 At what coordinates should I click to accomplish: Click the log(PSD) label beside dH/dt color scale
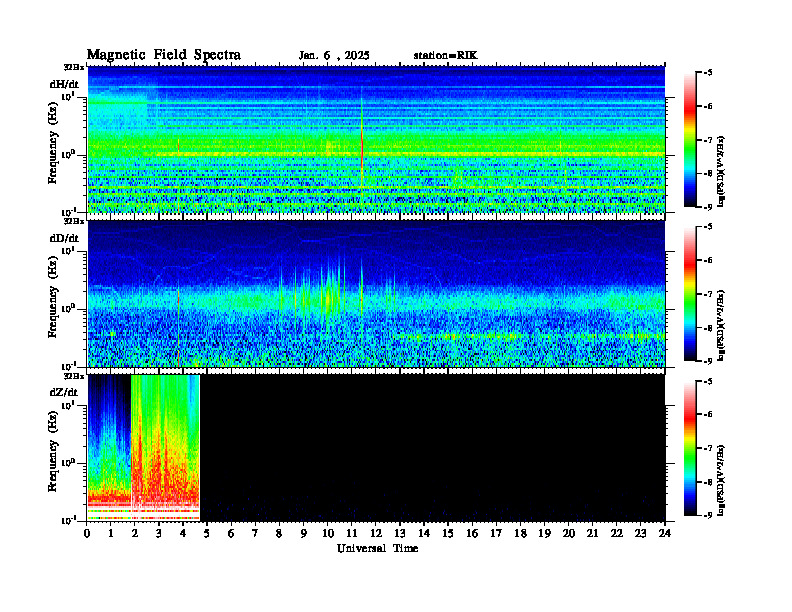(722, 171)
